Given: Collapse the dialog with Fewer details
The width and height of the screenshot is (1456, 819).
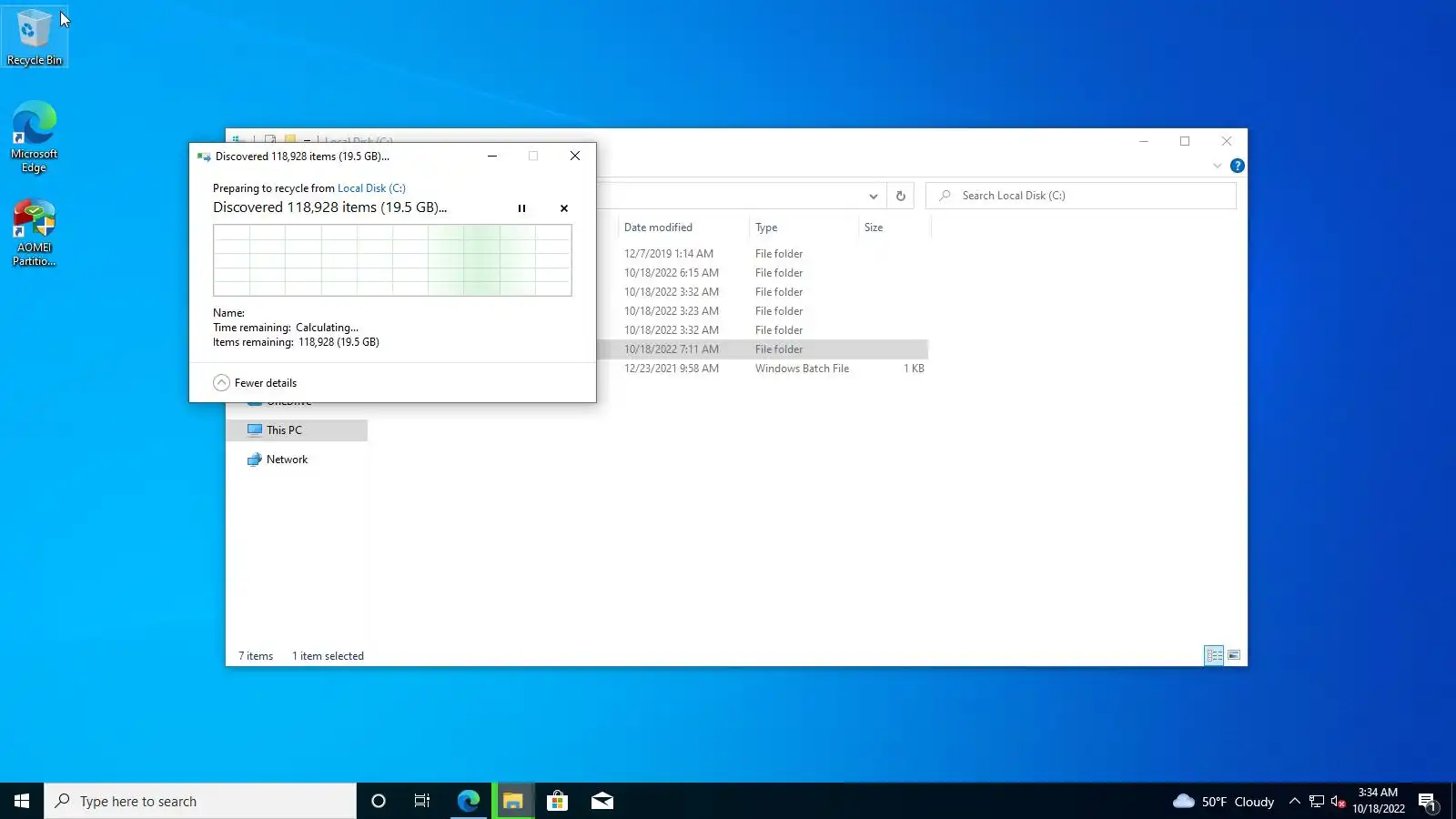Looking at the screenshot, I should (255, 383).
